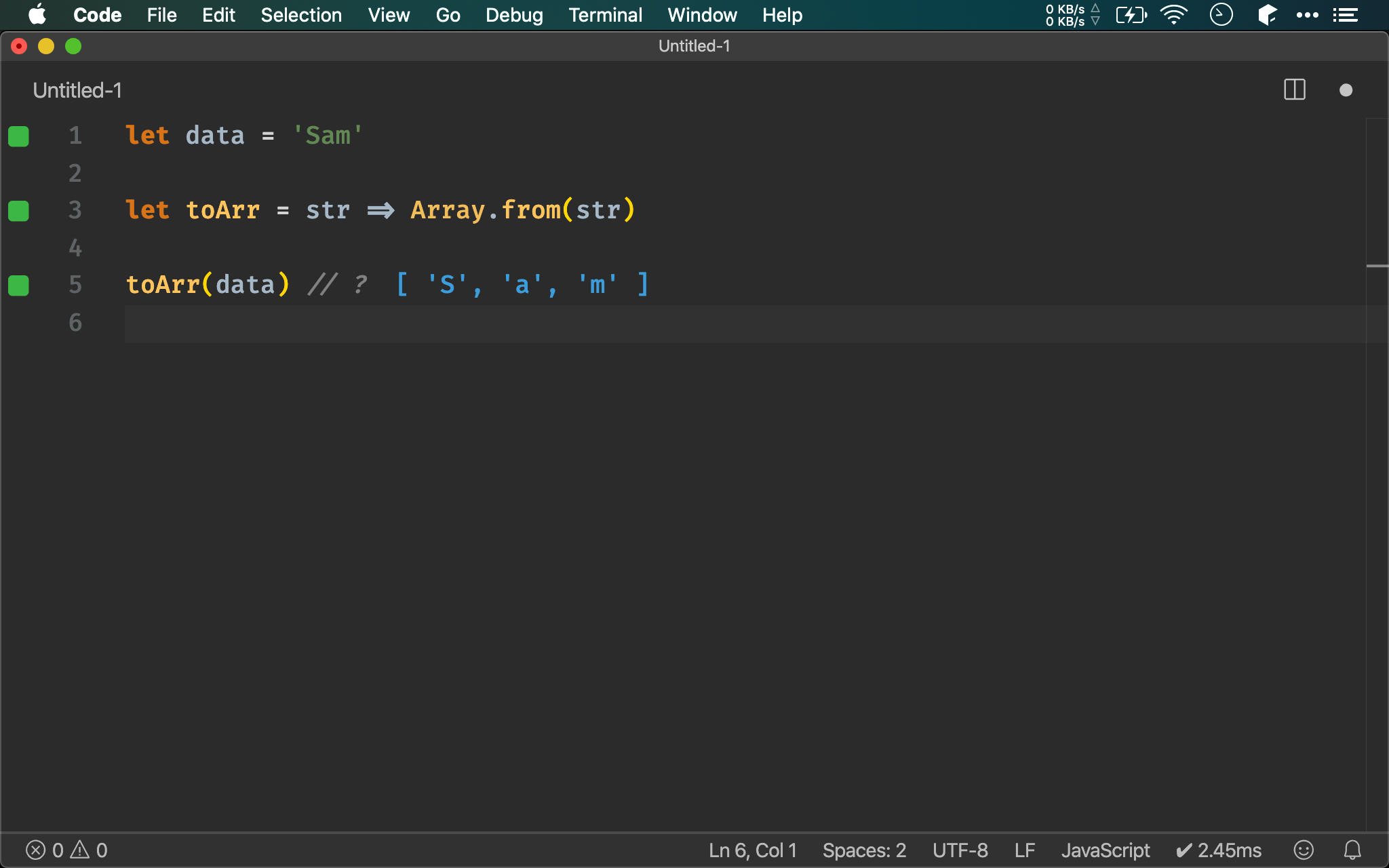Click the Quokka 2.45ms checkmark status
Viewport: 1389px width, 868px height.
click(1219, 850)
